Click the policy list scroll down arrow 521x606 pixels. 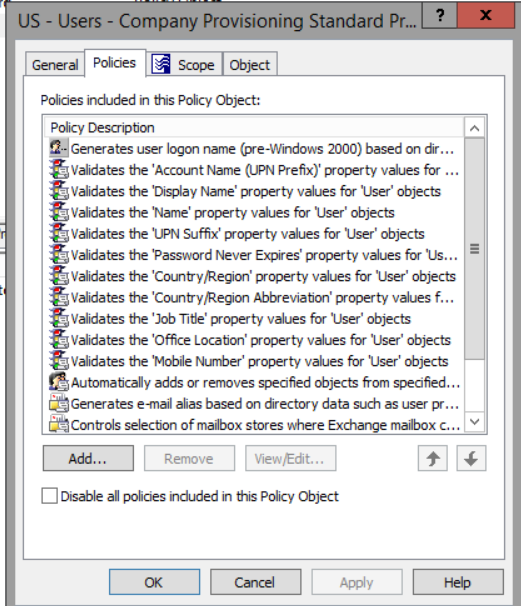[475, 422]
